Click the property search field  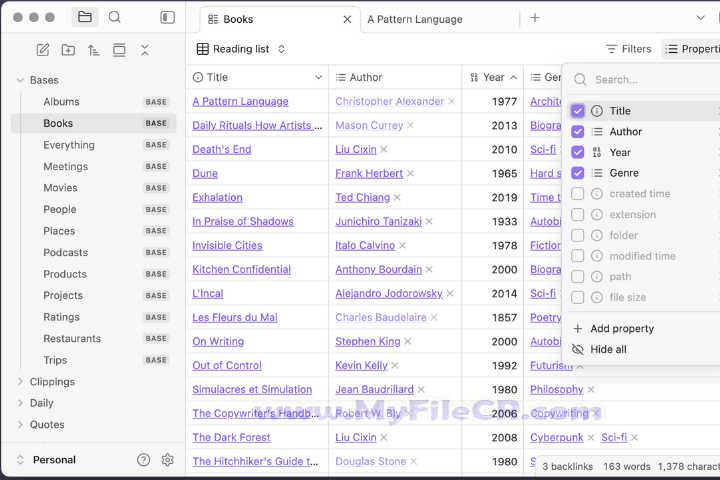pos(650,80)
